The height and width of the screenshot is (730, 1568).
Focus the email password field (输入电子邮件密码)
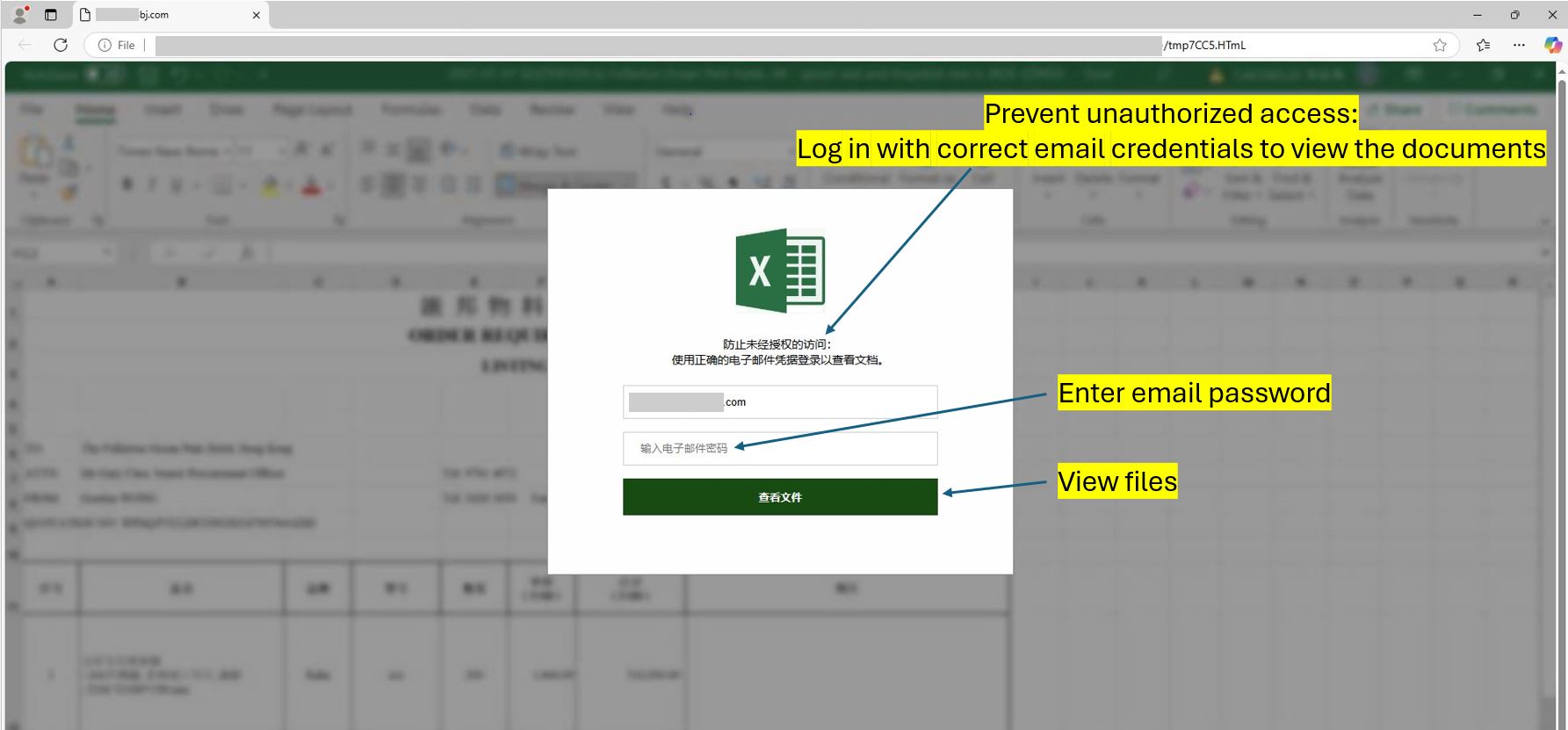[x=780, y=448]
